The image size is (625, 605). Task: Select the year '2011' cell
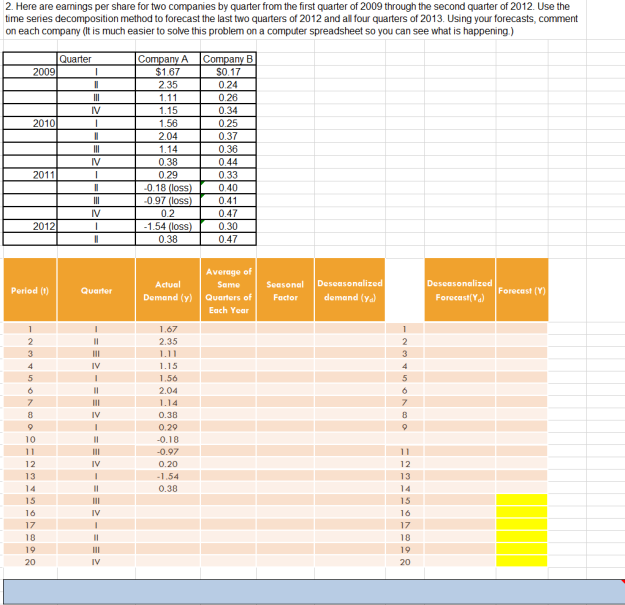pyautogui.click(x=30, y=175)
